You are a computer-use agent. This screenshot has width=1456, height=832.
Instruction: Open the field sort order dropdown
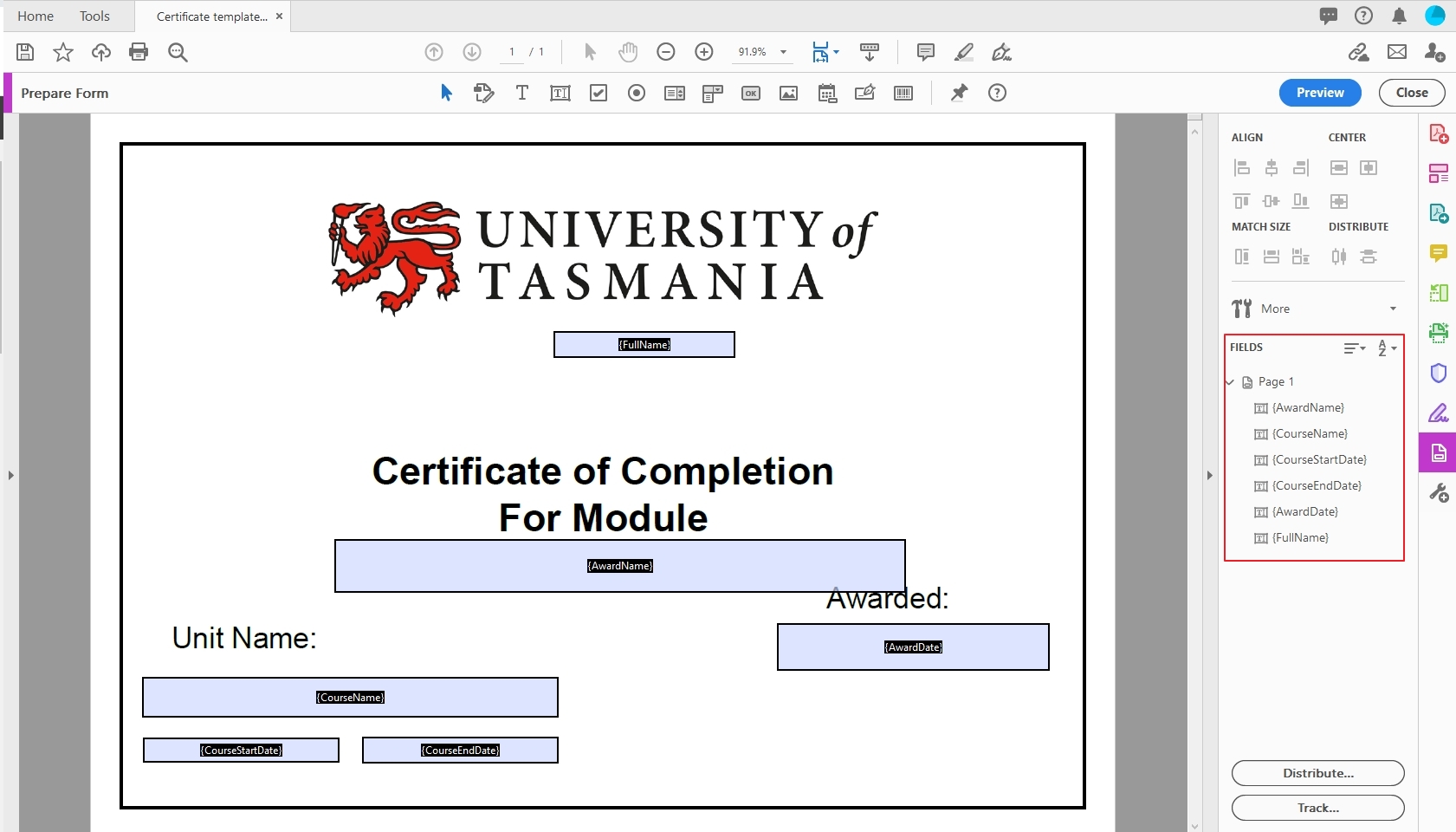tap(1387, 348)
